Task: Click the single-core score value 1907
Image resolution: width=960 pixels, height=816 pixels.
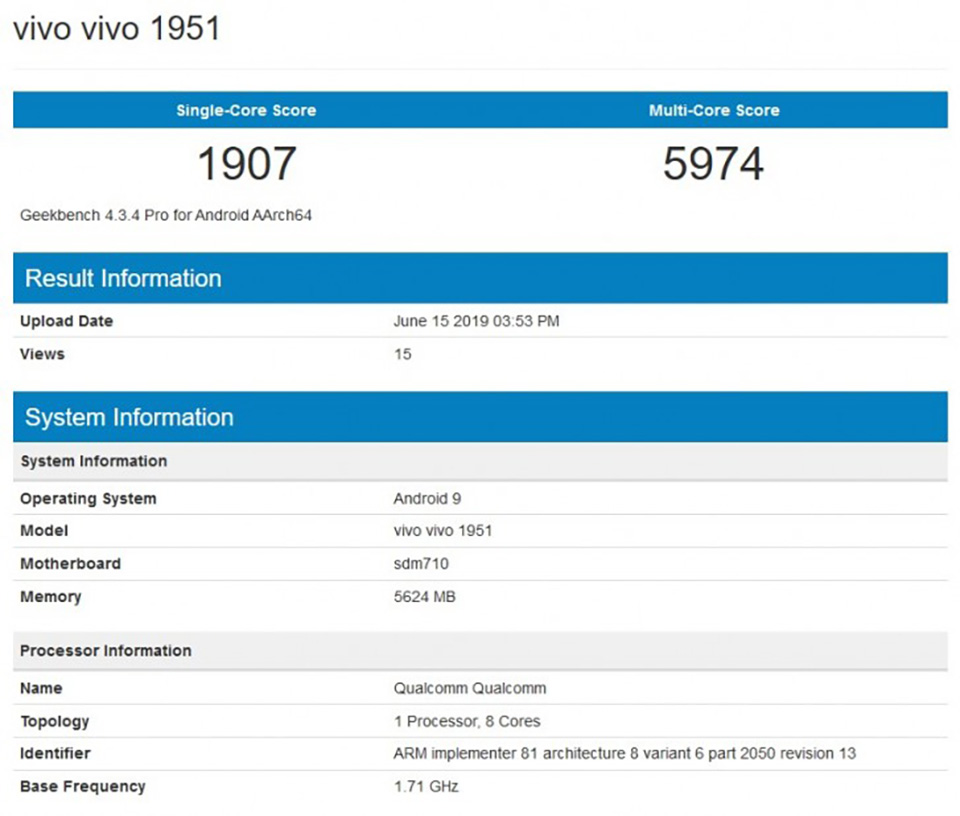Action: [247, 163]
